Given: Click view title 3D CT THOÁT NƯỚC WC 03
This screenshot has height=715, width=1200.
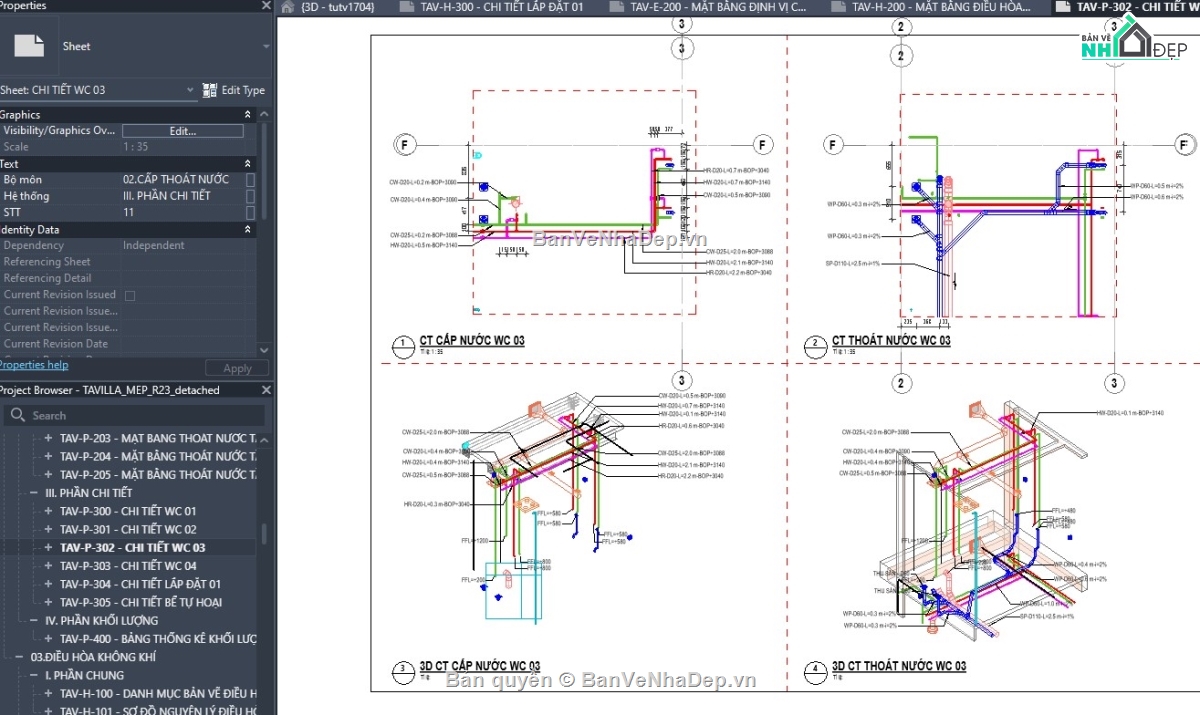Looking at the screenshot, I should pos(899,666).
